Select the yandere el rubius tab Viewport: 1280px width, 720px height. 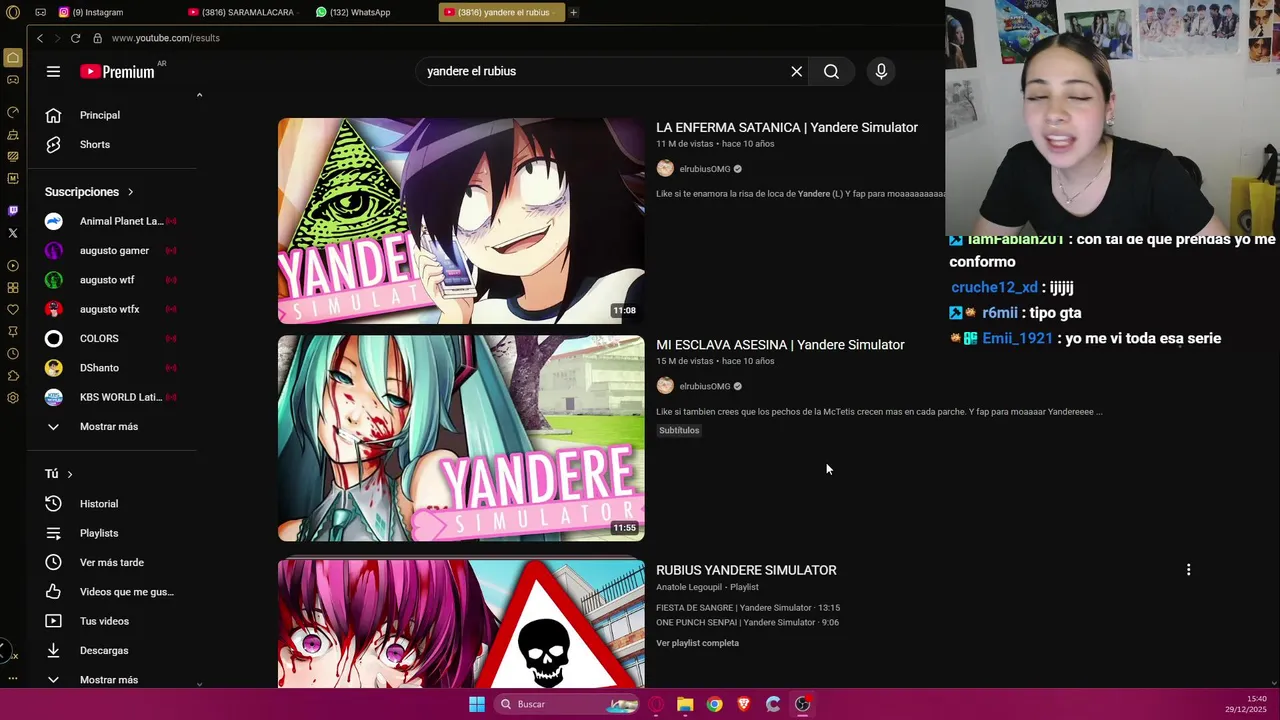500,12
